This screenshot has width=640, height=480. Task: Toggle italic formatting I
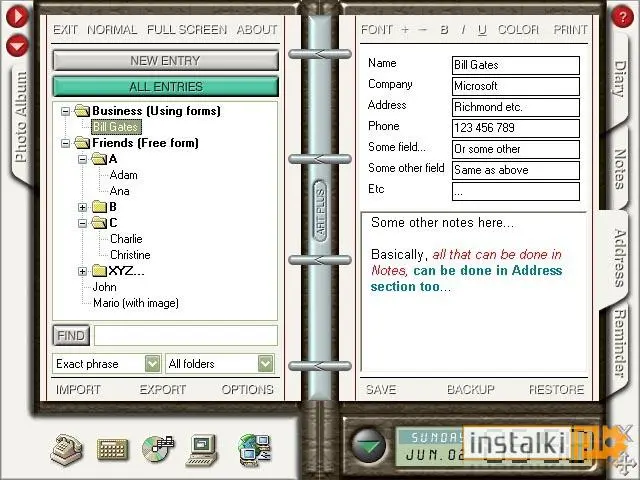pyautogui.click(x=463, y=30)
